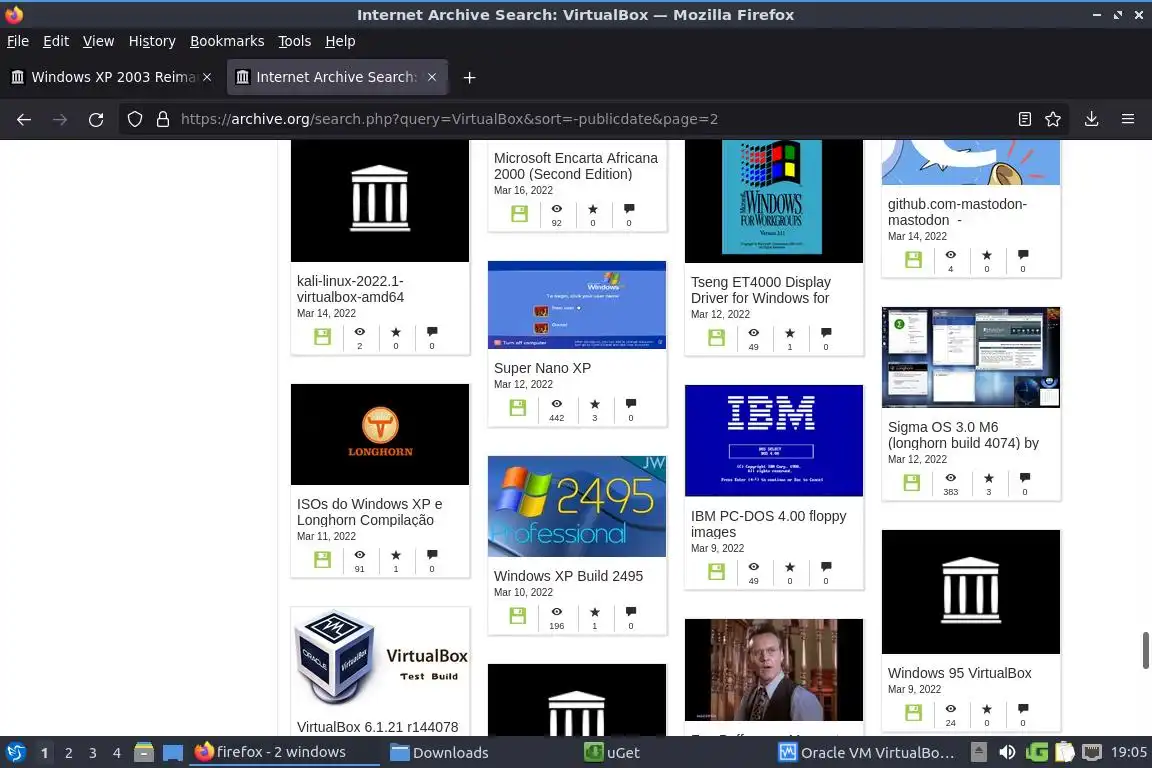
Task: Open the View menu
Action: coord(98,41)
